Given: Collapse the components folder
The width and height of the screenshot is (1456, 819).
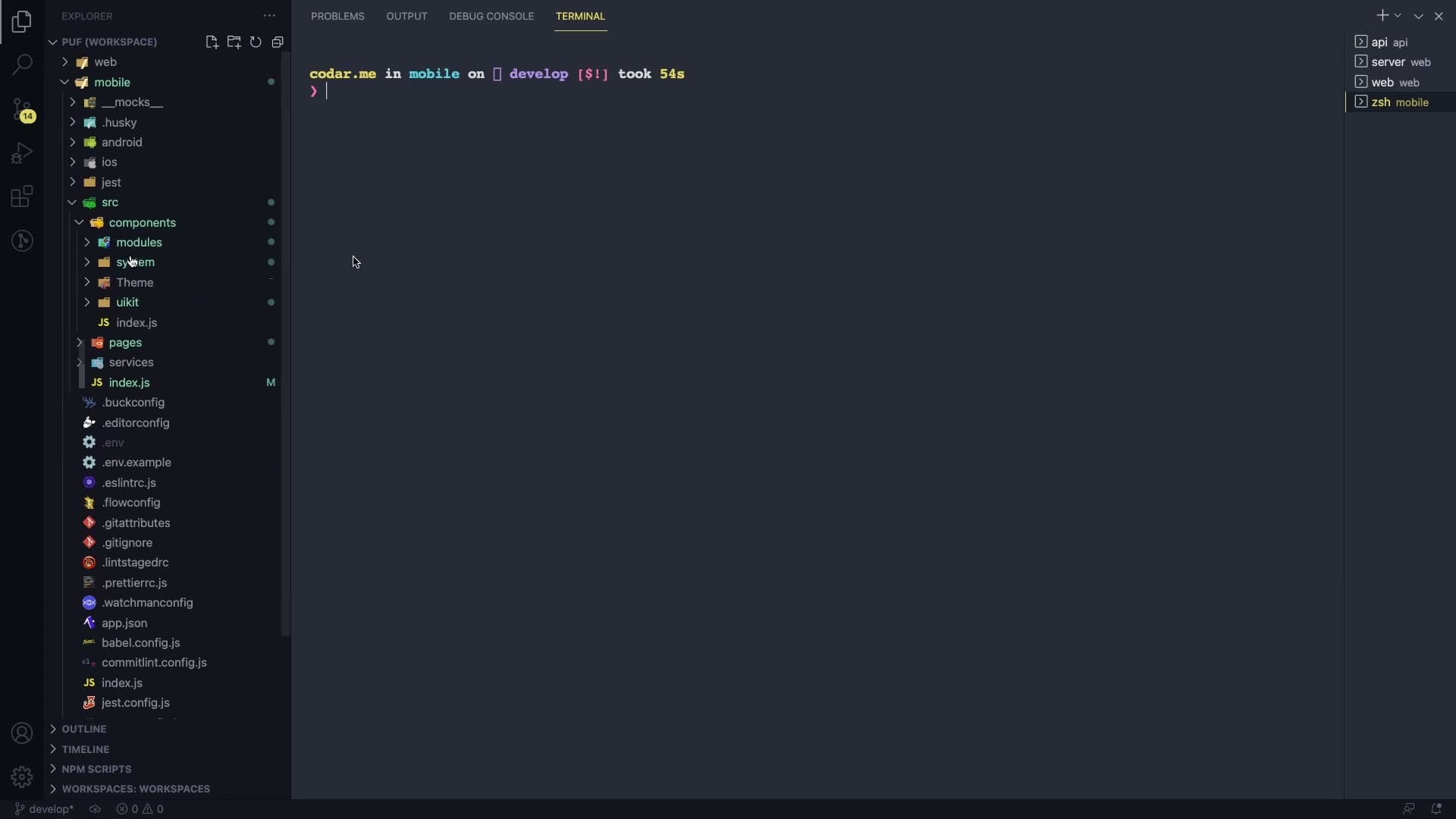Looking at the screenshot, I should click(142, 222).
